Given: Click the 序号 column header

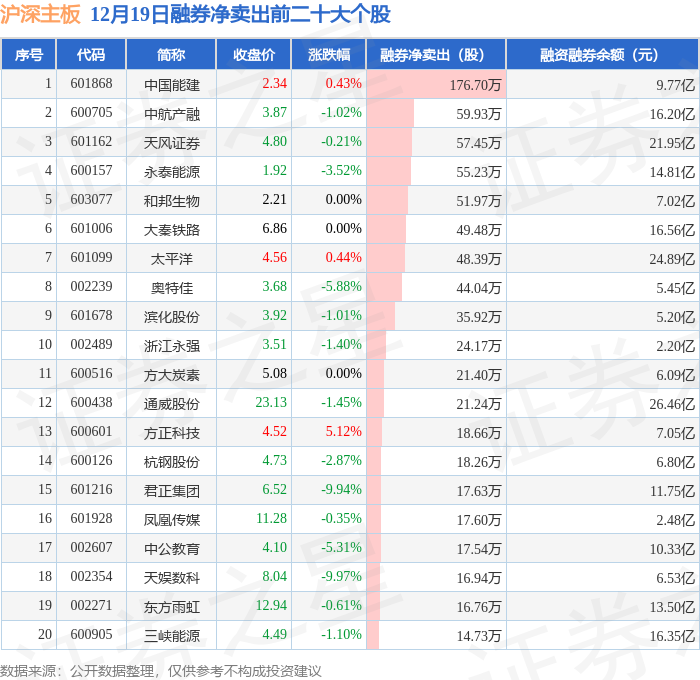Looking at the screenshot, I should coord(29,54).
